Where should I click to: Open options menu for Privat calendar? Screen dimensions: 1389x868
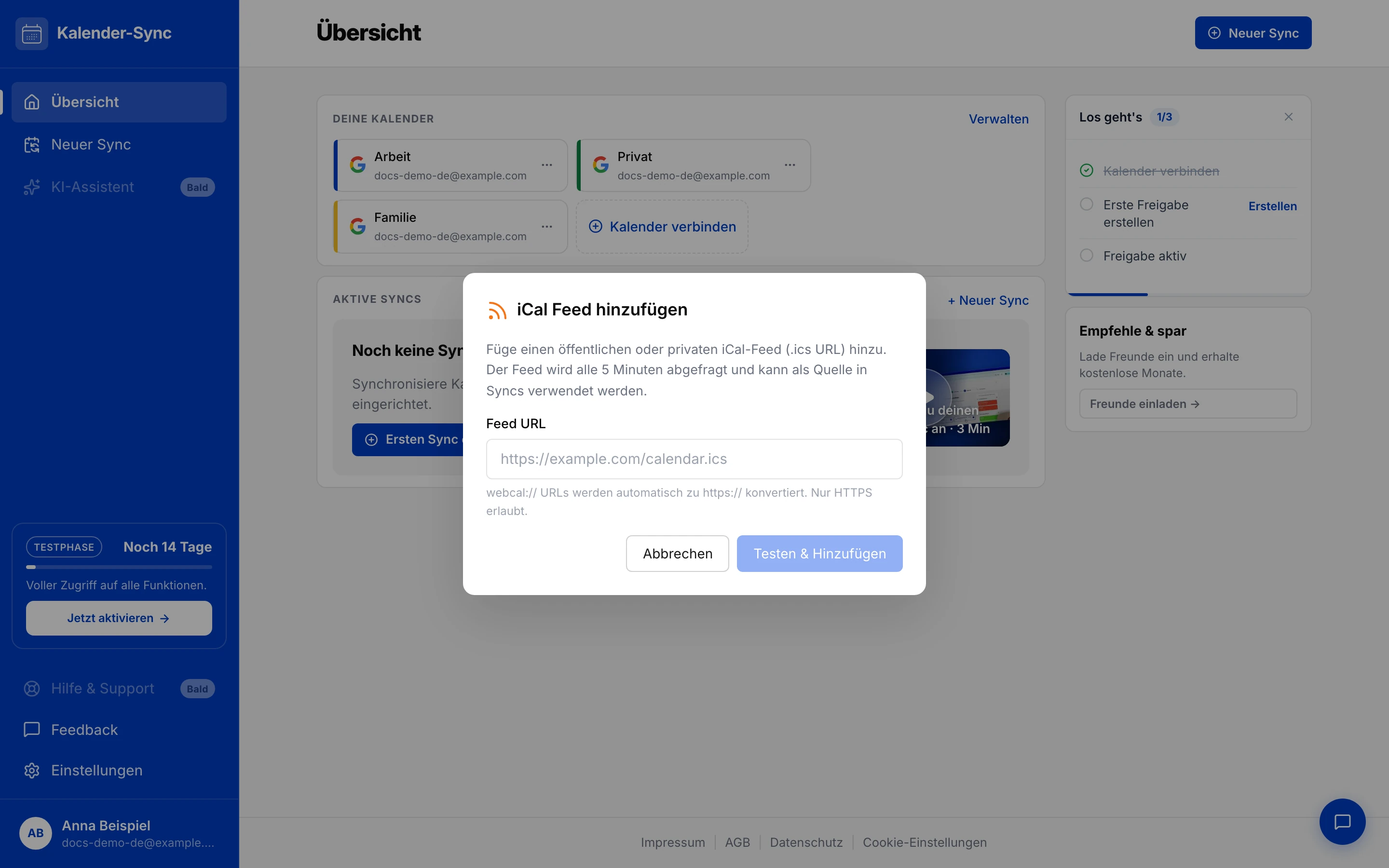click(x=790, y=165)
